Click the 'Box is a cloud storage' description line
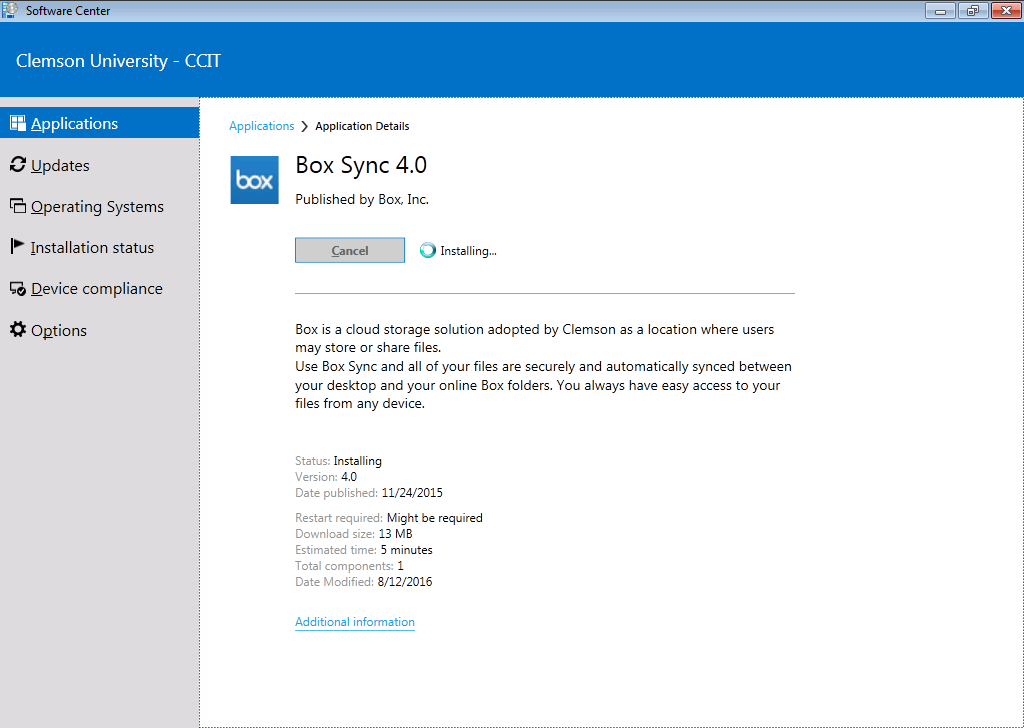Image resolution: width=1024 pixels, height=728 pixels. 534,329
